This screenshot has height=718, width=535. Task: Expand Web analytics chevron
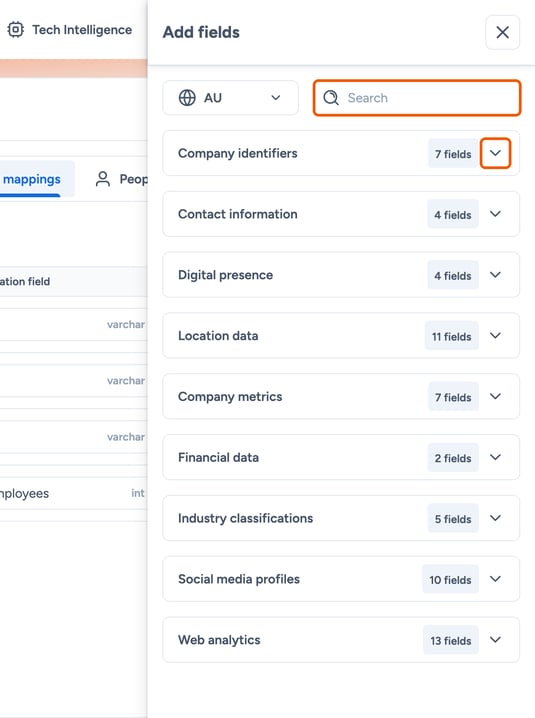495,640
